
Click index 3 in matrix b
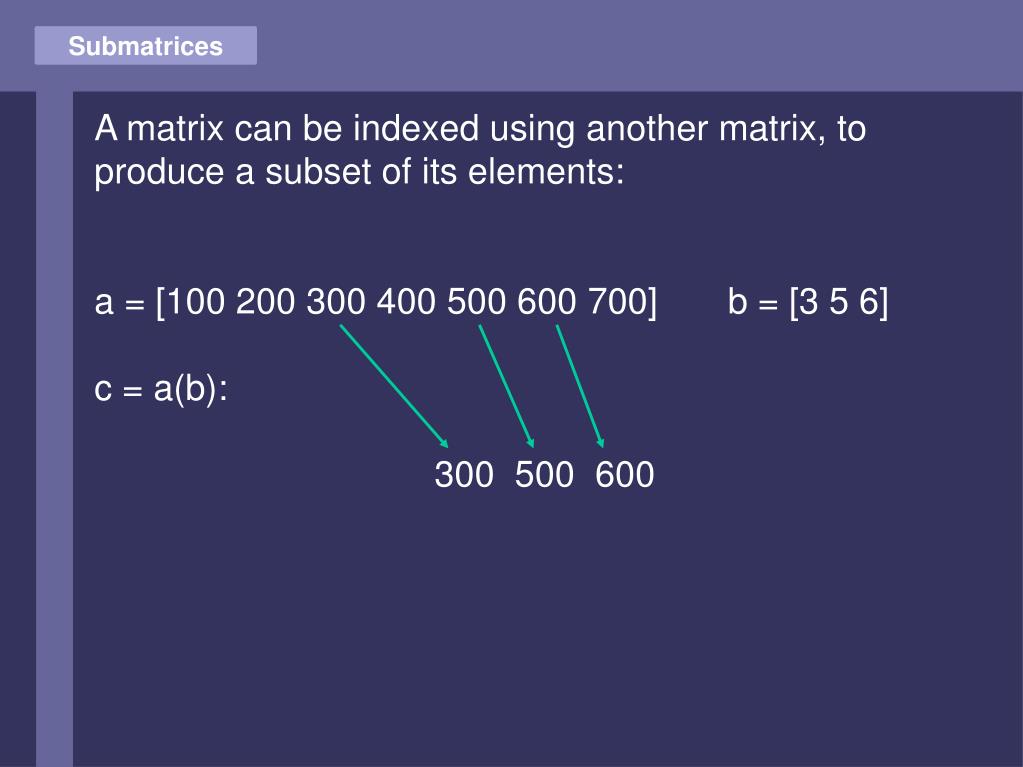pyautogui.click(x=809, y=302)
